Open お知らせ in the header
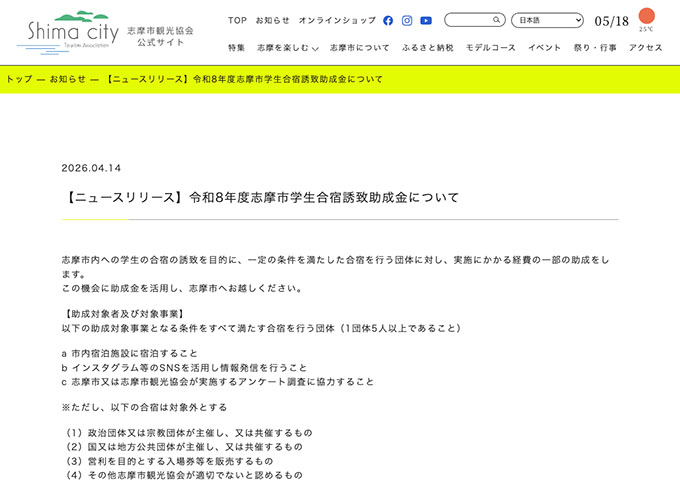 [272, 20]
